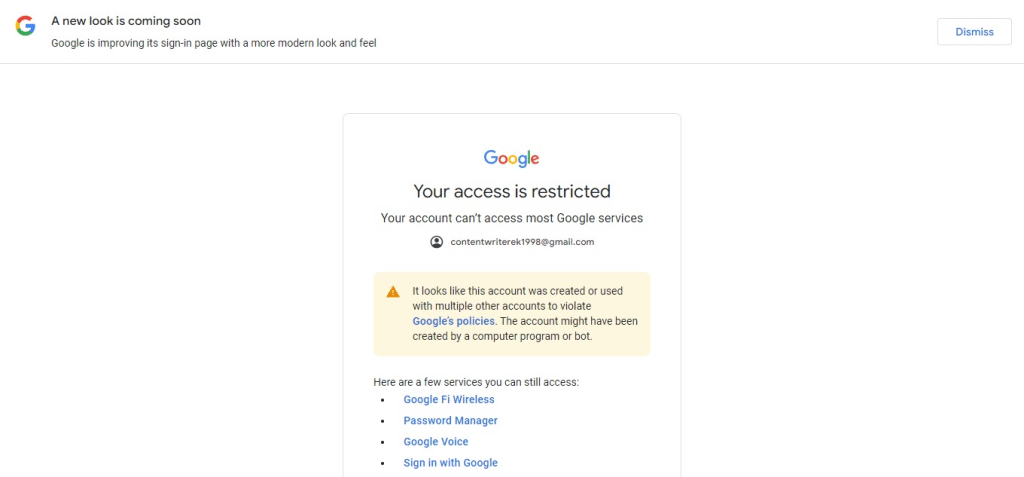Click the contentwriterek1998@gmail.com email address
This screenshot has height=477, width=1024.
(x=522, y=242)
